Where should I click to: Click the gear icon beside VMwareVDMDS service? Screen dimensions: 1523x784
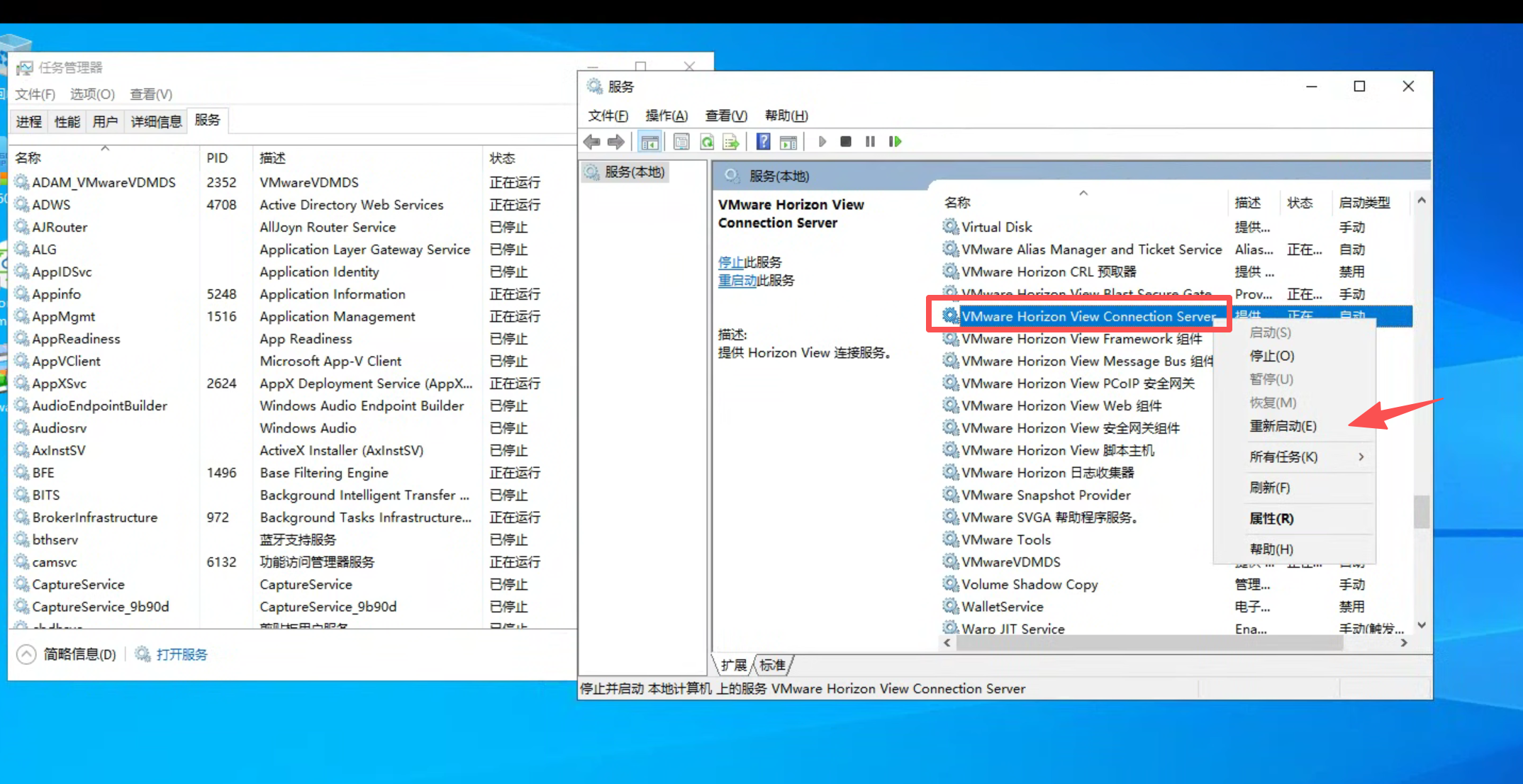point(950,562)
